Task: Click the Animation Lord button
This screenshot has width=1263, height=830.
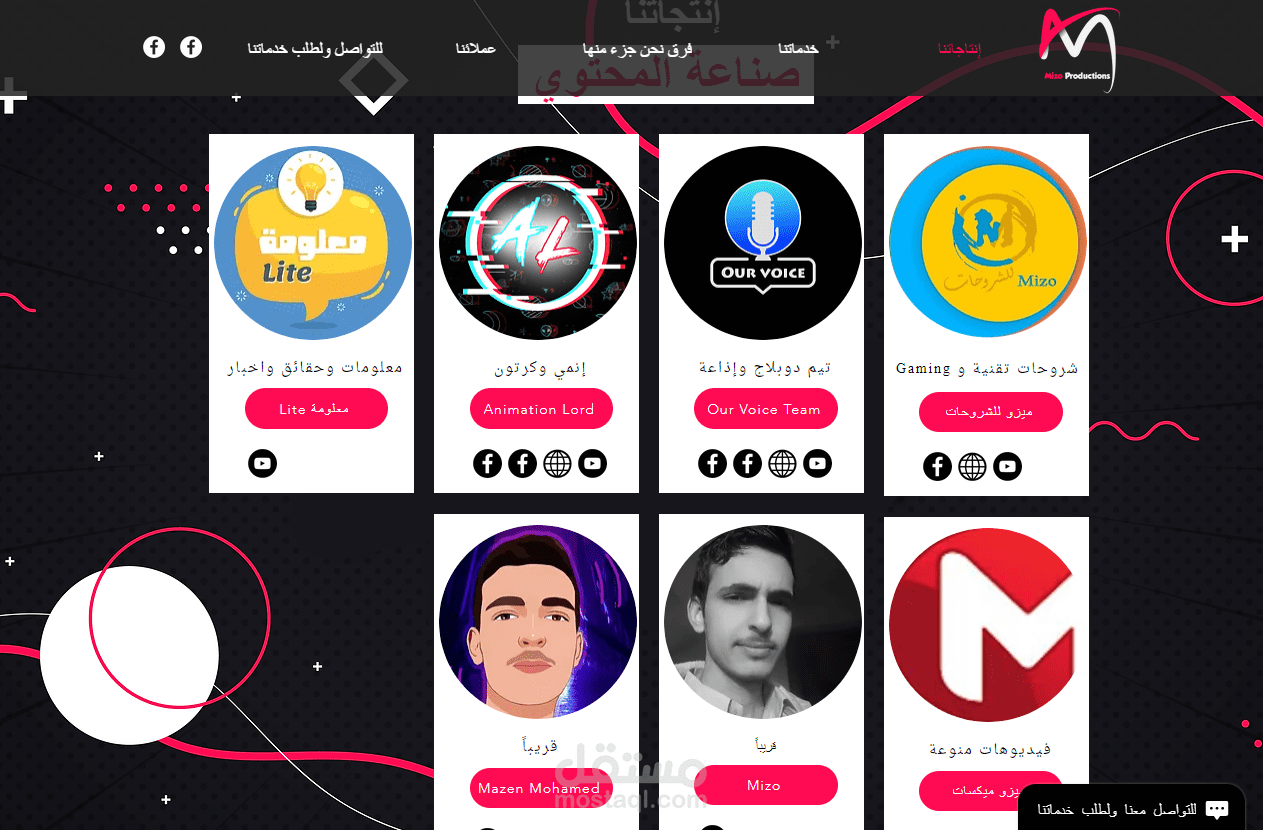Action: tap(541, 409)
